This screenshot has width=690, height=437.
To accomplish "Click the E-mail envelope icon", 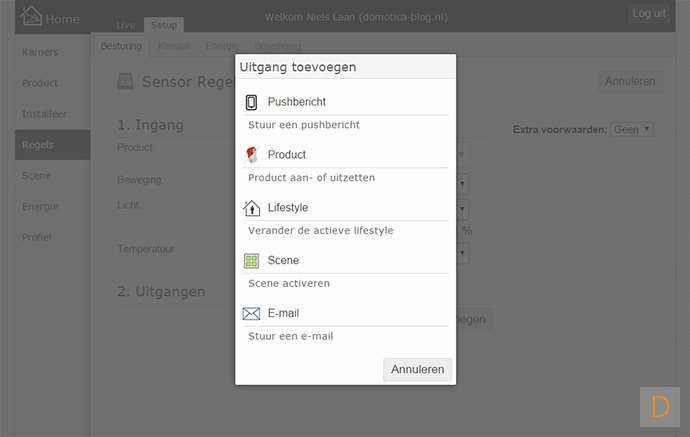I will click(251, 313).
